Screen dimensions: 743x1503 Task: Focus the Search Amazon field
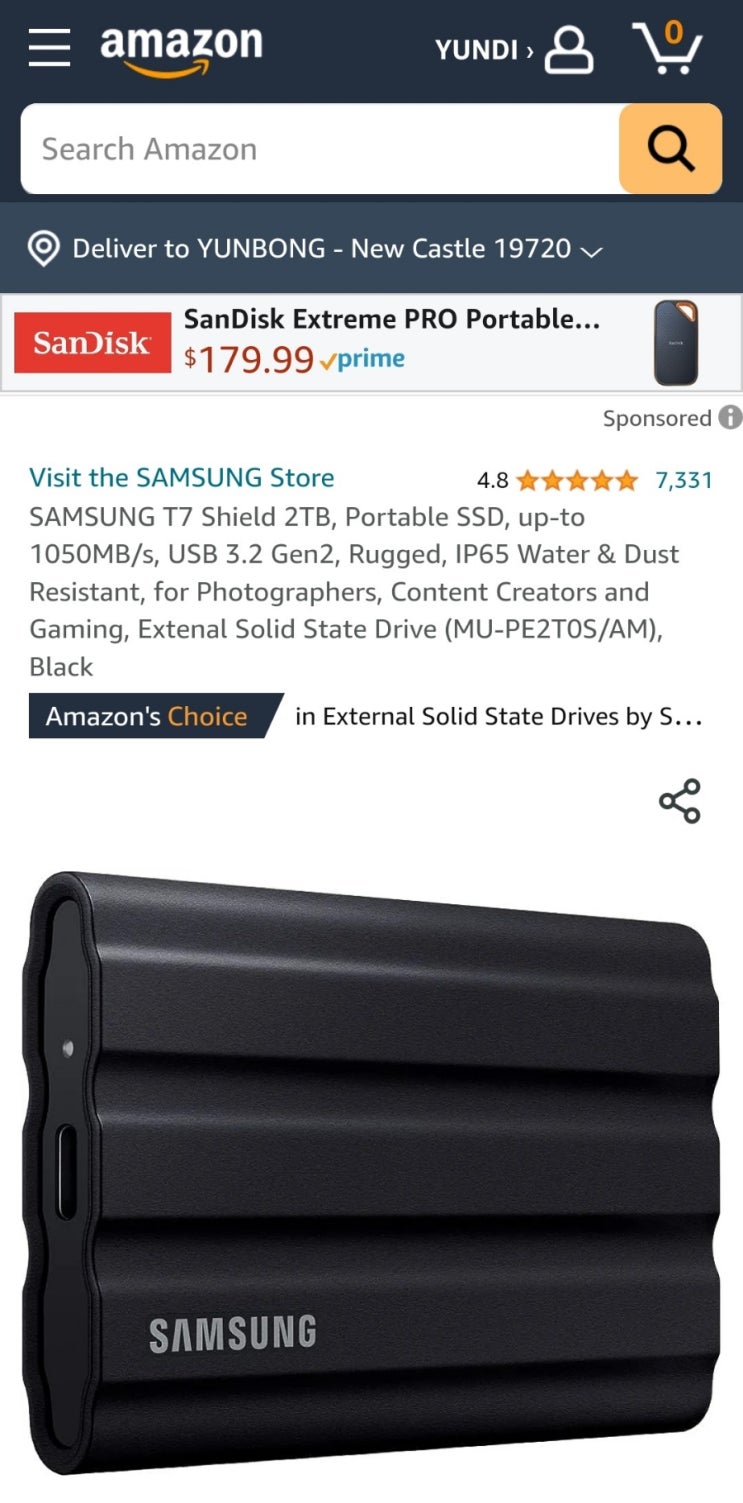[x=320, y=149]
